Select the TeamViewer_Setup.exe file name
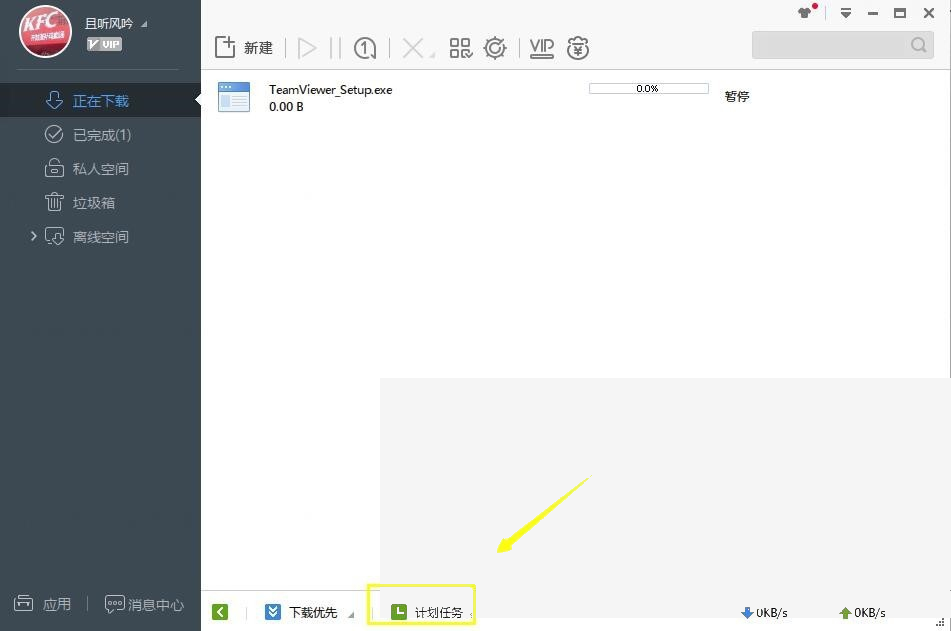Viewport: 951px width, 631px height. tap(331, 90)
